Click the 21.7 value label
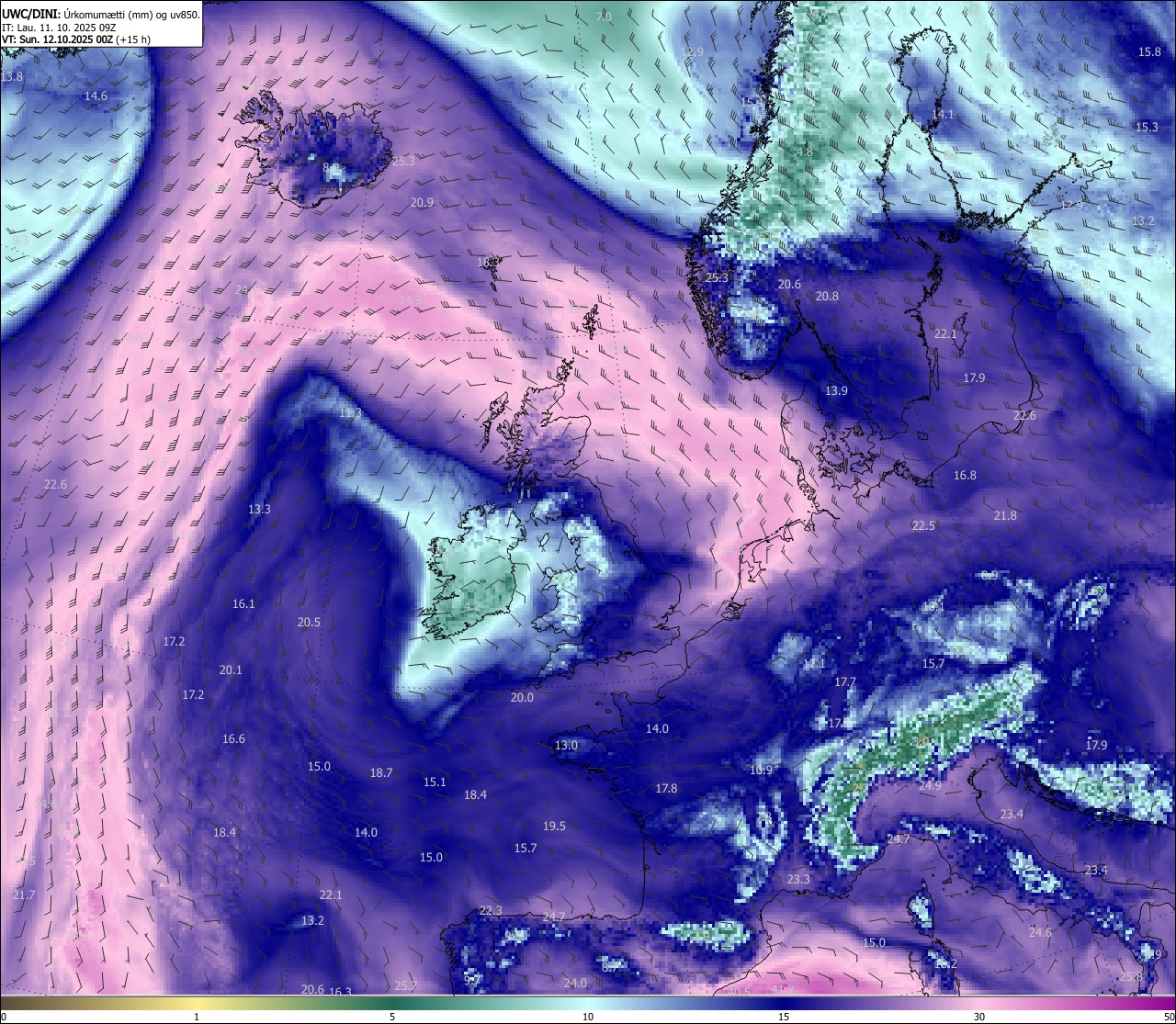 [24, 895]
